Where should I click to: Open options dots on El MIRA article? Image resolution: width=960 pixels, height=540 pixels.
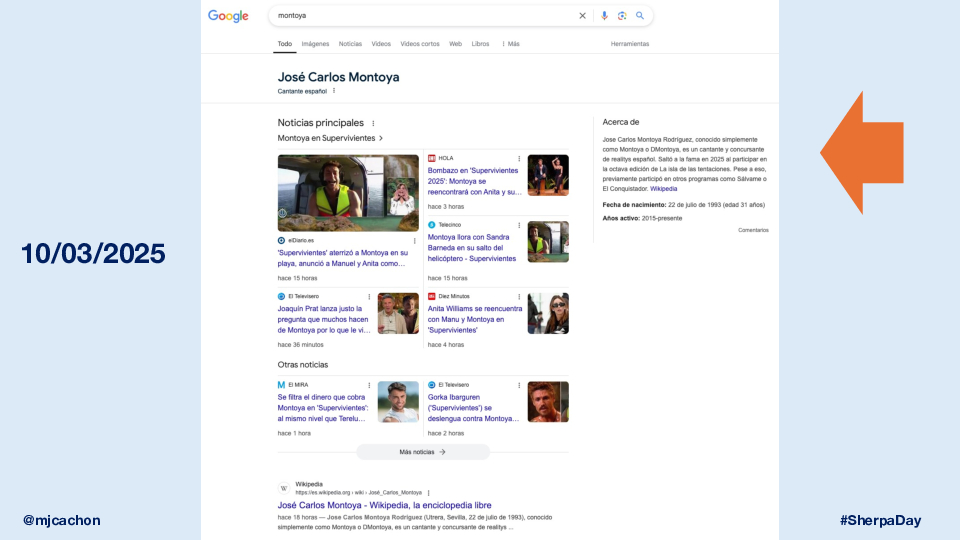(x=369, y=385)
